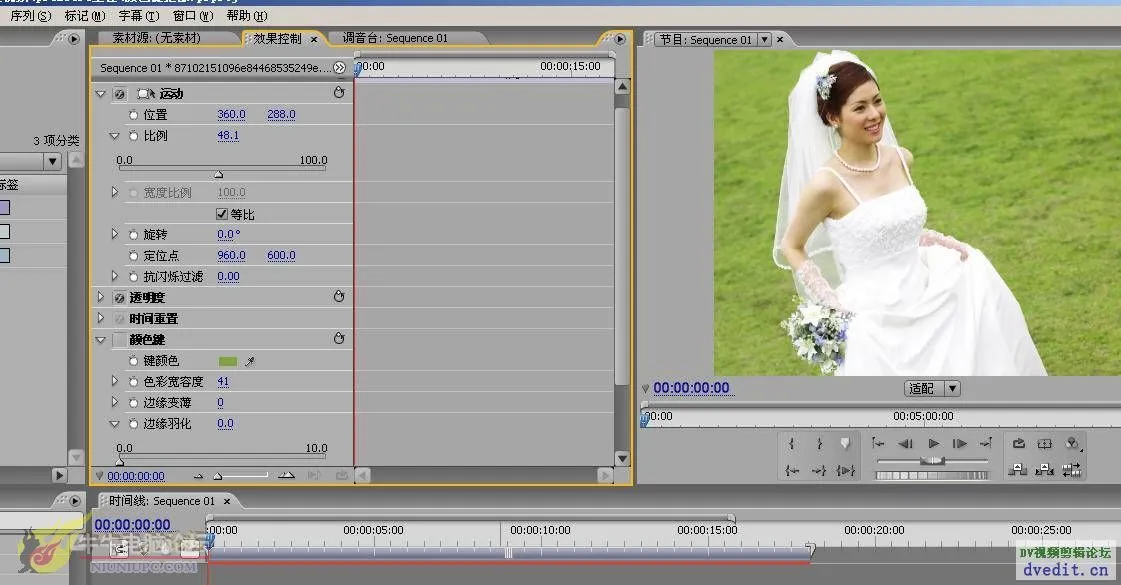Click the blue 48.1 value for 比例
The height and width of the screenshot is (585, 1121).
[x=227, y=135]
